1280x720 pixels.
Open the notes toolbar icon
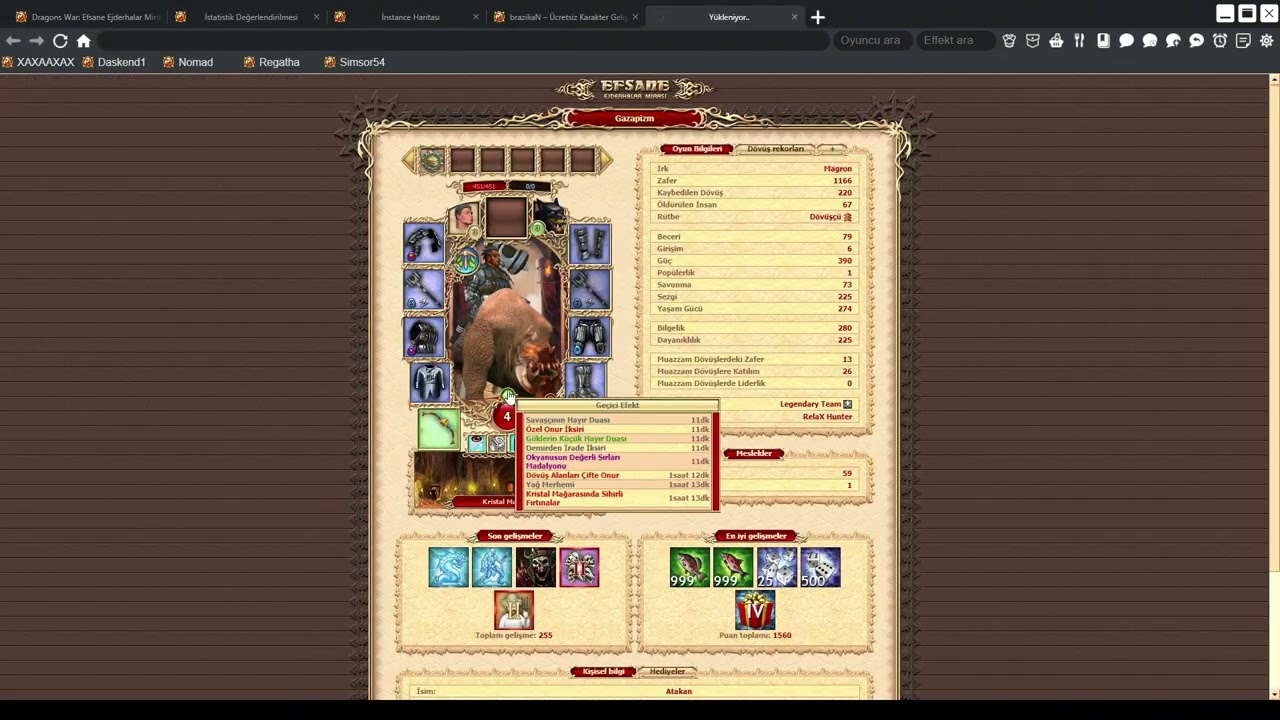[1243, 41]
